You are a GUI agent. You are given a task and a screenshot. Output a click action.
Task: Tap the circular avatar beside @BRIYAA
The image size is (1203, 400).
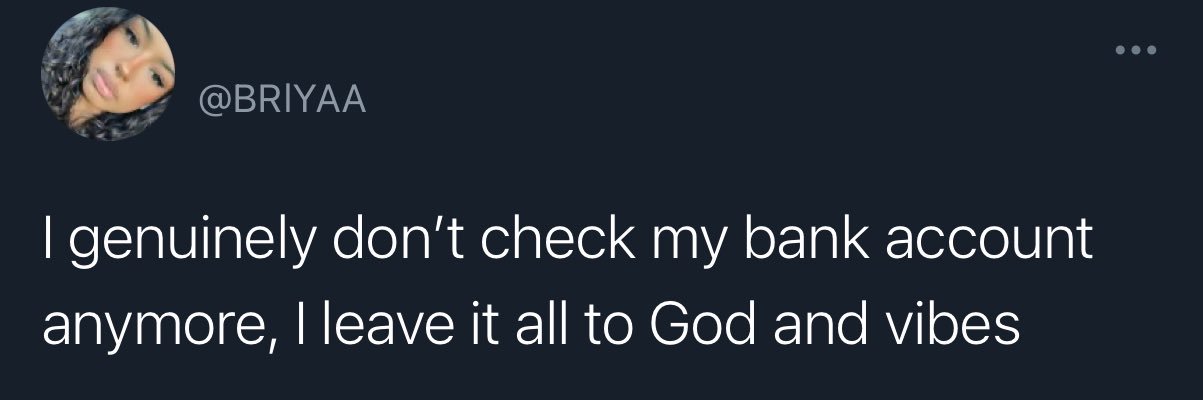108,77
